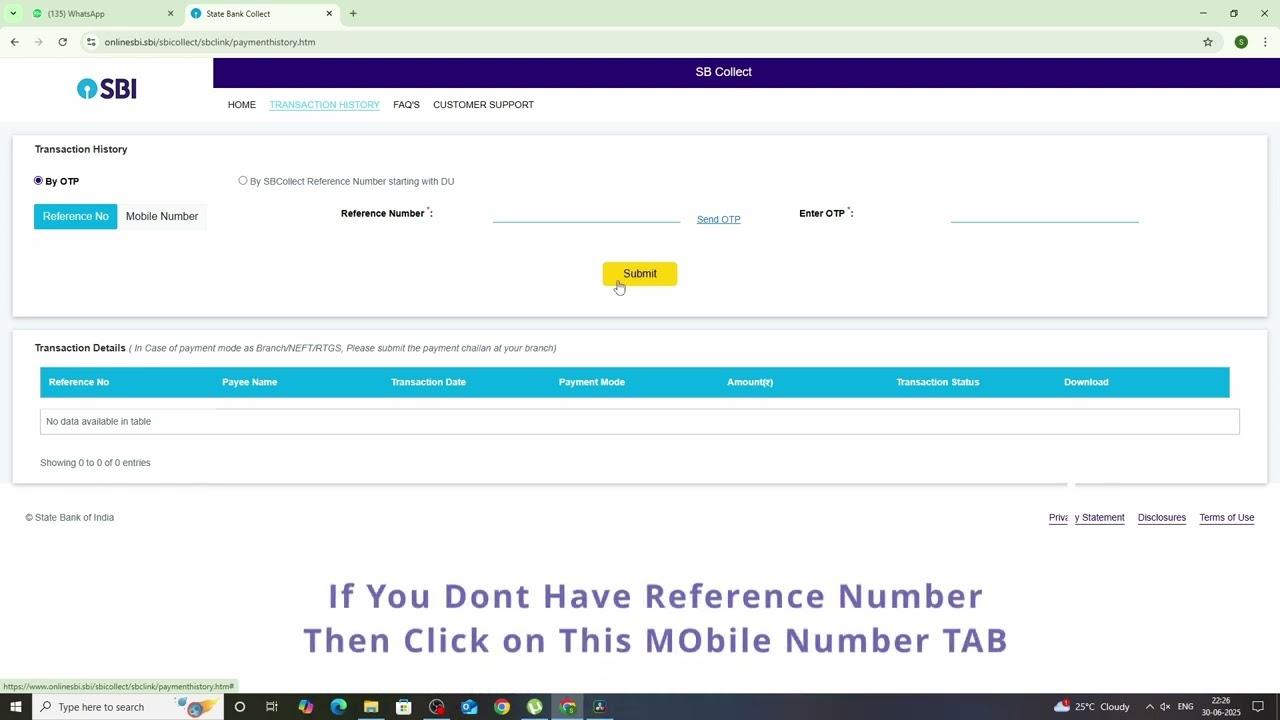Open DaVinci Resolve from the taskbar
Viewport: 1280px width, 720px height.
point(600,707)
